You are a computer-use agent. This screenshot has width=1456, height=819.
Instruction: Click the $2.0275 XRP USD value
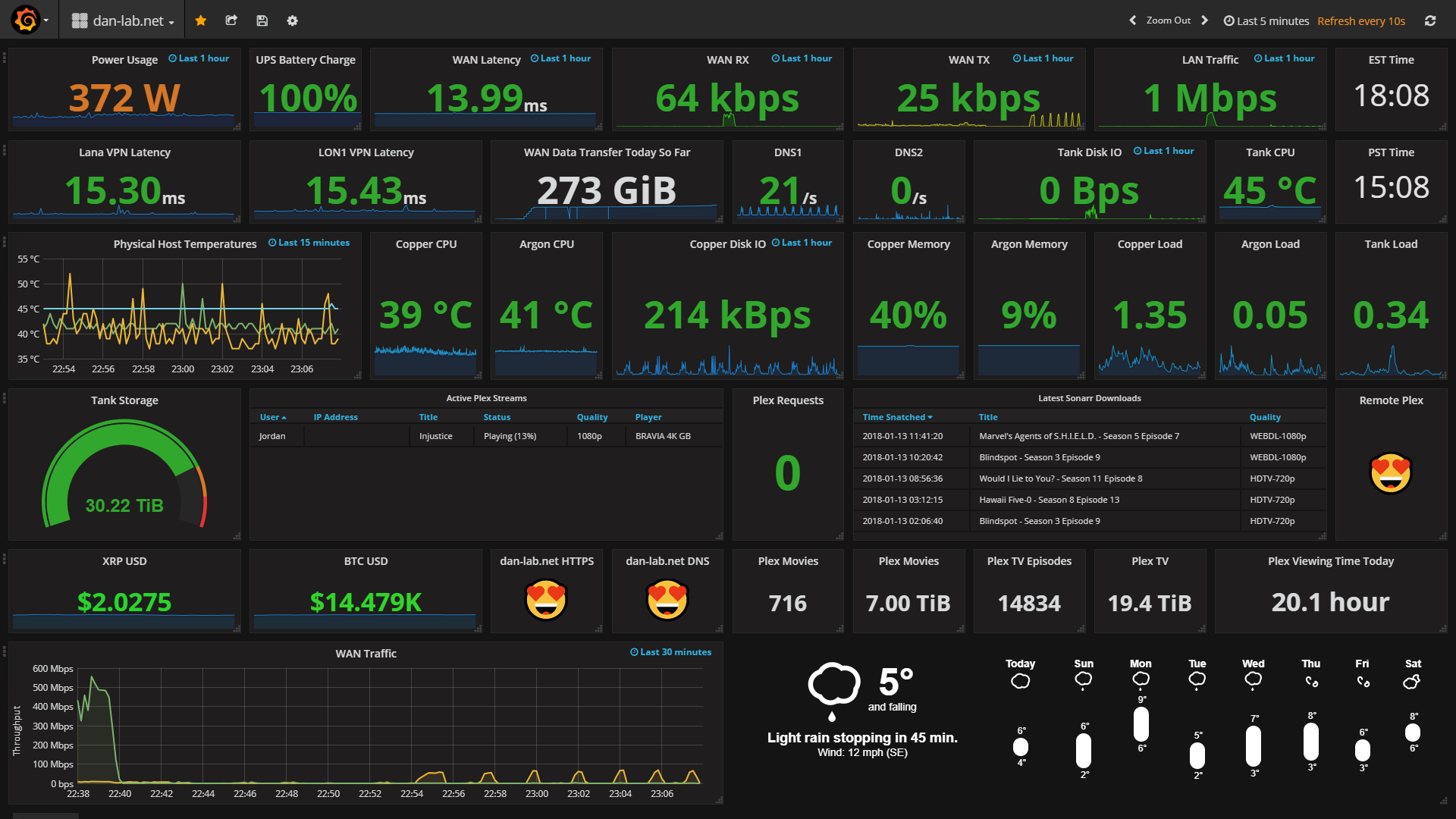coord(124,602)
